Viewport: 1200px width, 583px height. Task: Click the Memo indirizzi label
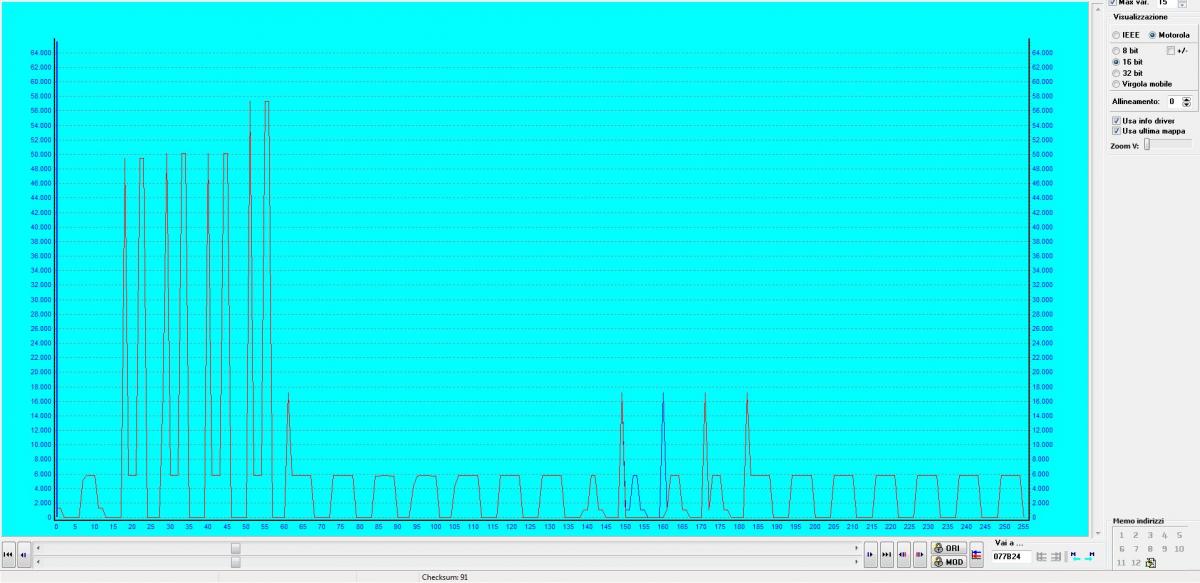1137,521
